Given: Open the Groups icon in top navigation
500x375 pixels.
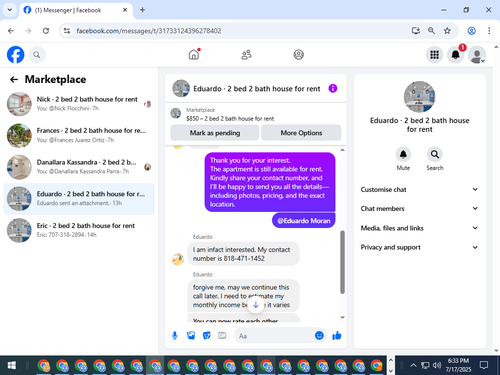Looking at the screenshot, I should [x=298, y=55].
